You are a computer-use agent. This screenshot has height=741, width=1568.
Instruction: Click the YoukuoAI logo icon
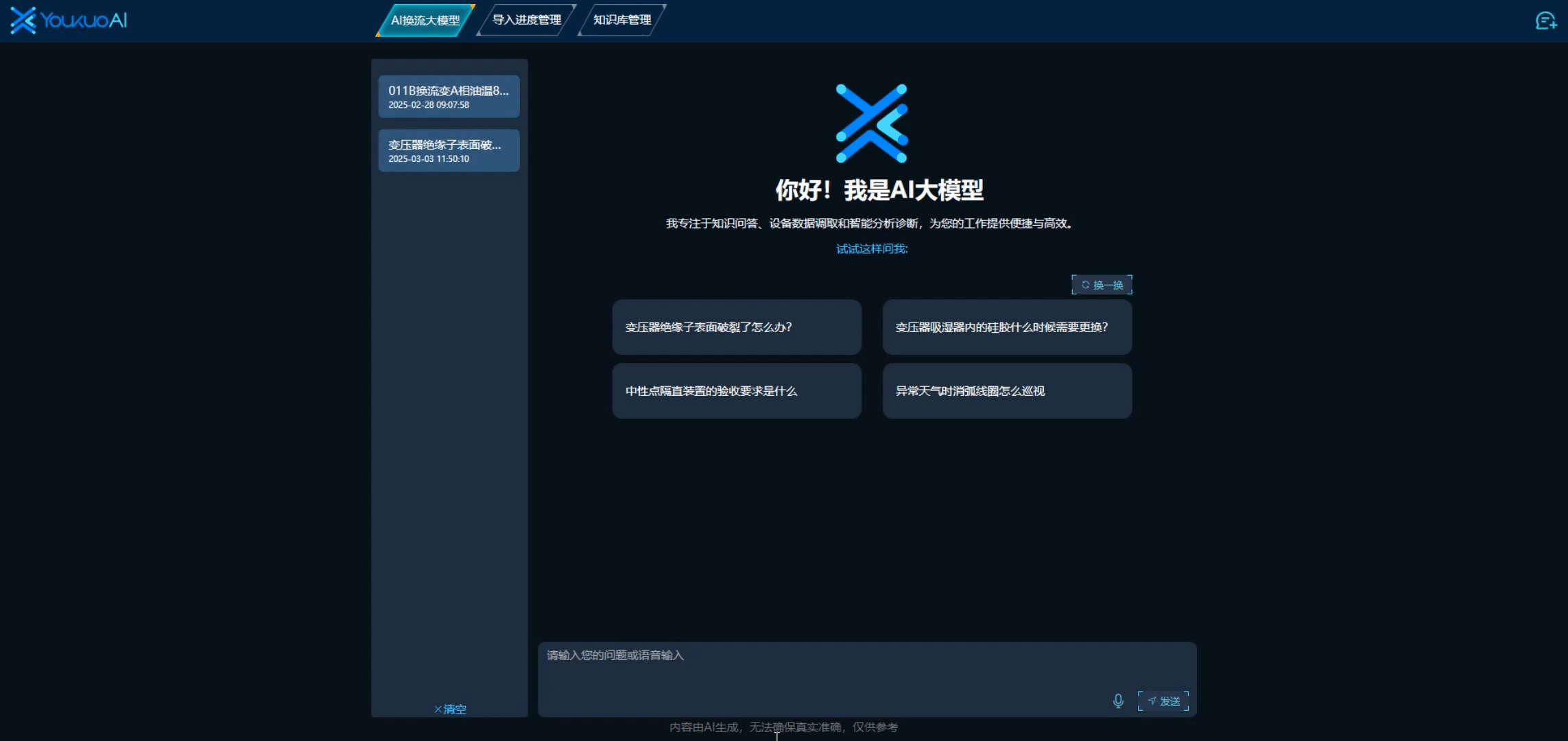pos(23,21)
